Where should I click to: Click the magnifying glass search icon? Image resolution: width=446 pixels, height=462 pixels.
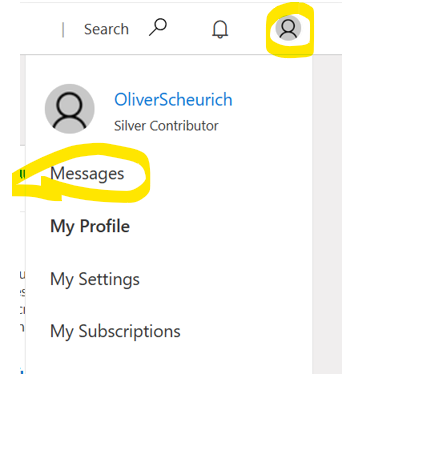[x=158, y=27]
